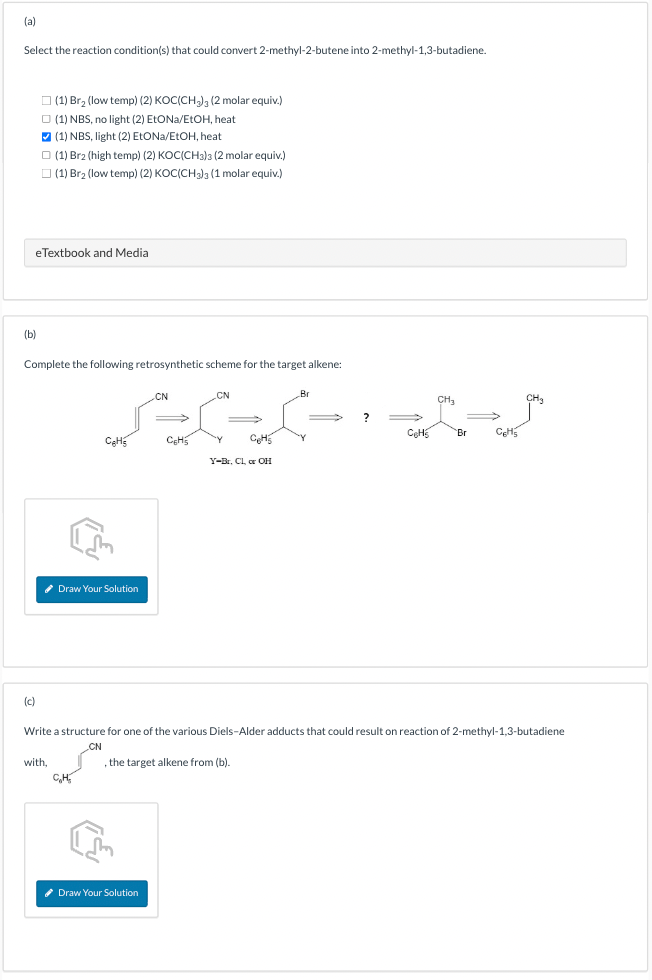The height and width of the screenshot is (980, 652).
Task: Expand the eTextbook and Media section
Action: 325,253
